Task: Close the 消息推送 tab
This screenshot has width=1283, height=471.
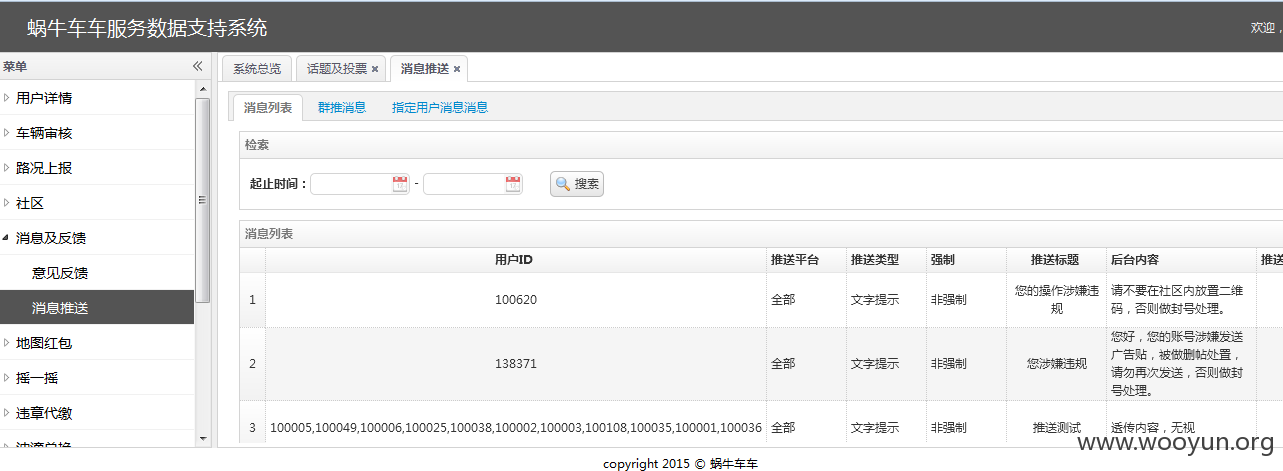Action: pos(457,69)
